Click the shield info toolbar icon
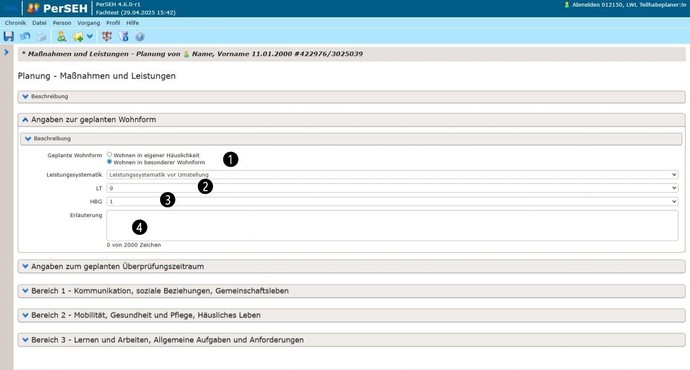Viewport: 690px width, 370px height. click(x=124, y=37)
